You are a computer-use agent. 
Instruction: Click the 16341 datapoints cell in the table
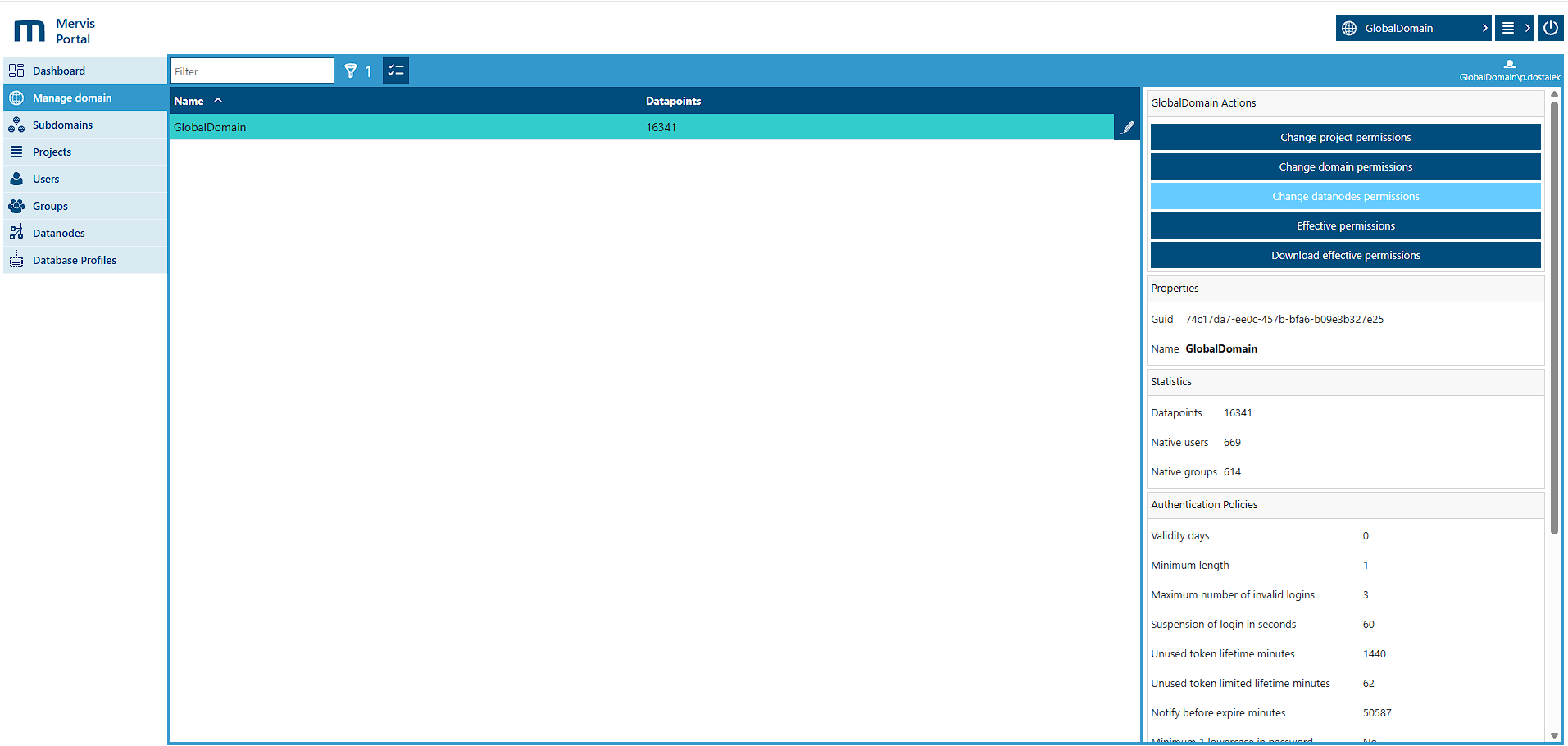click(x=661, y=127)
